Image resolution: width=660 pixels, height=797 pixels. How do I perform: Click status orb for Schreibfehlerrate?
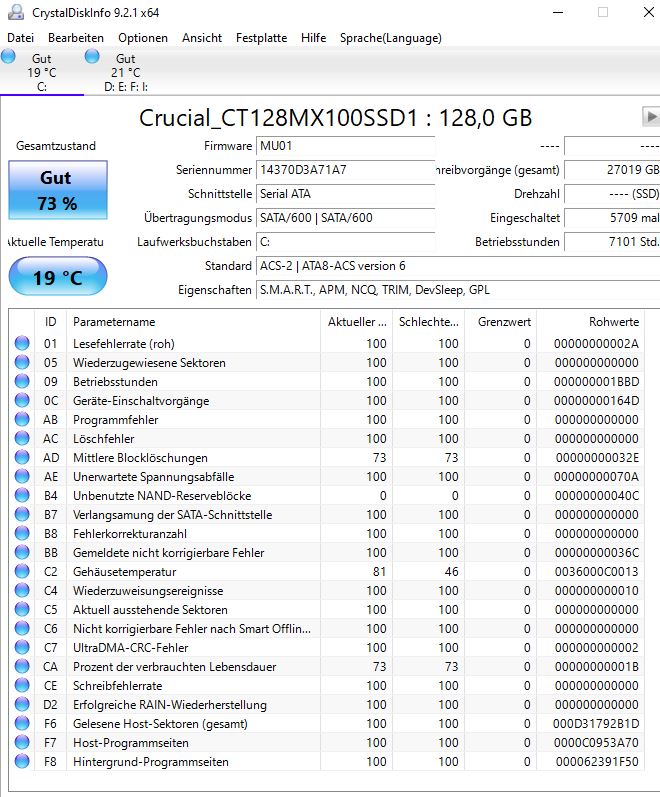pyautogui.click(x=22, y=685)
